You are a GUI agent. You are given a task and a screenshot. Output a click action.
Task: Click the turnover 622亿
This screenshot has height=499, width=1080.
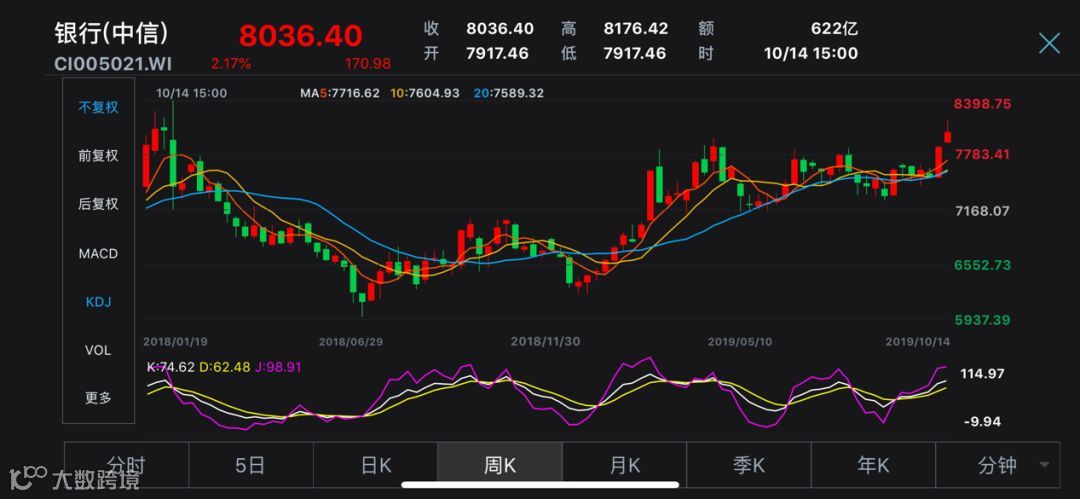click(835, 29)
